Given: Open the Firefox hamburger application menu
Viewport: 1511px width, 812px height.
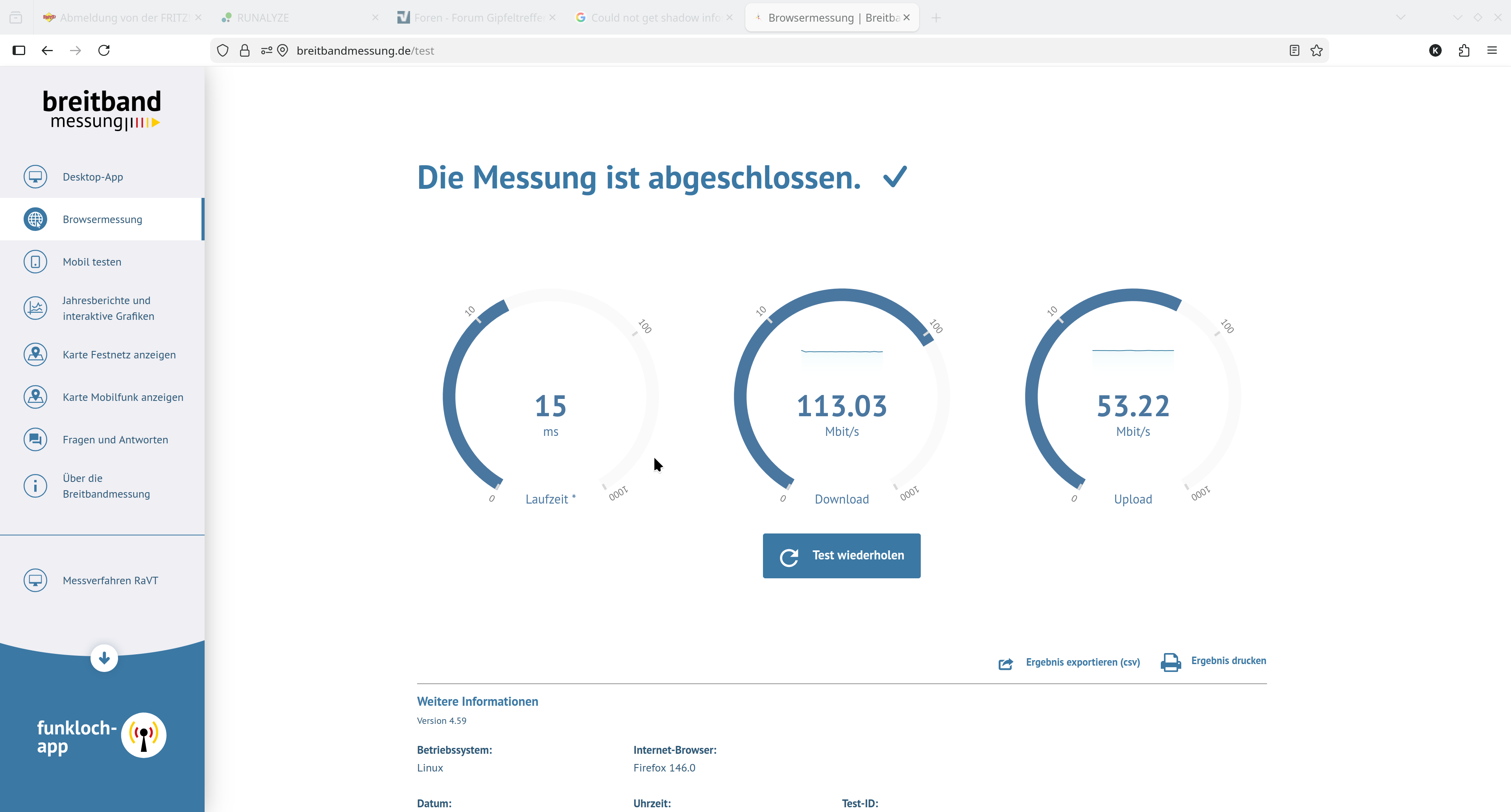Looking at the screenshot, I should 1492,50.
